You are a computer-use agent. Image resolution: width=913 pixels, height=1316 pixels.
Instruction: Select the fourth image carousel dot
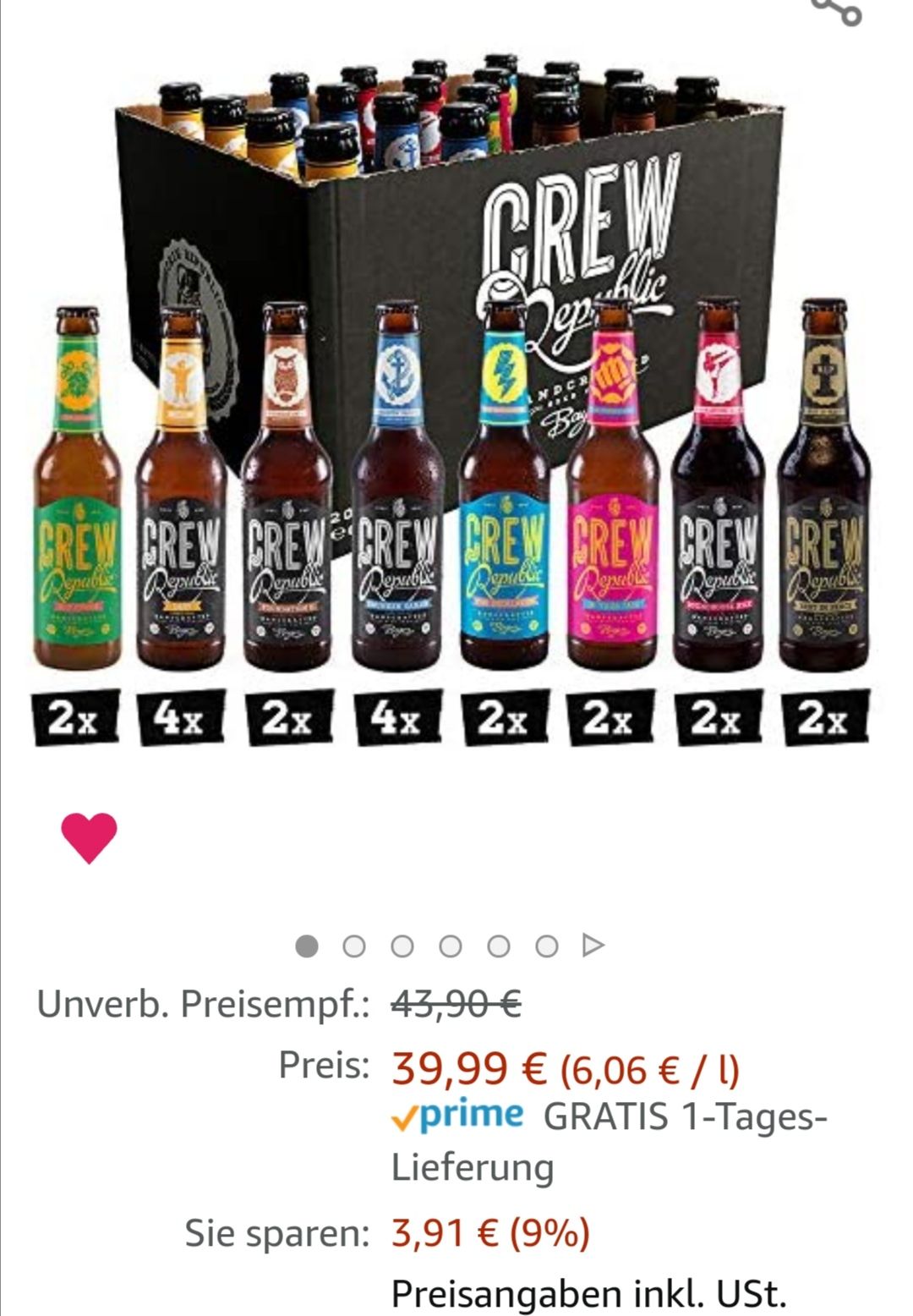(451, 946)
